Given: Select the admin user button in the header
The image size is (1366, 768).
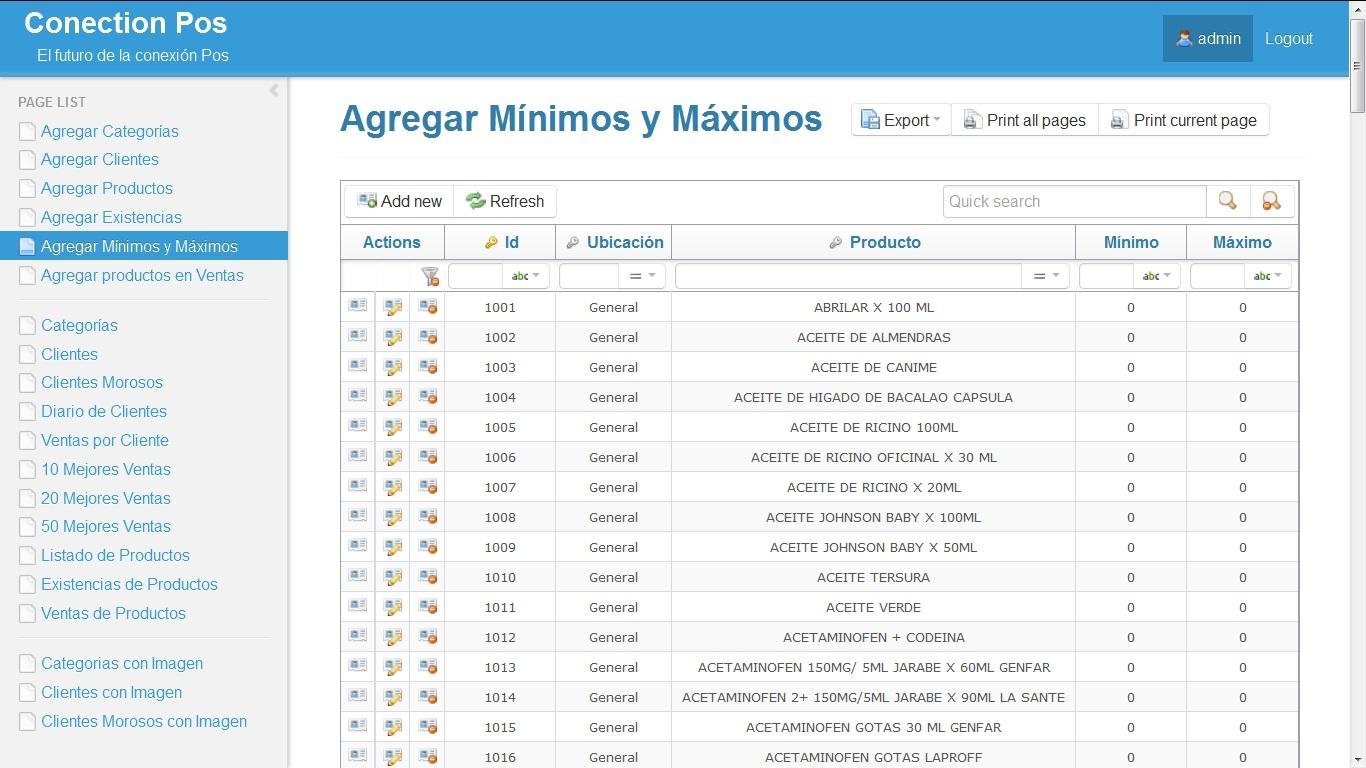Looking at the screenshot, I should [x=1207, y=38].
